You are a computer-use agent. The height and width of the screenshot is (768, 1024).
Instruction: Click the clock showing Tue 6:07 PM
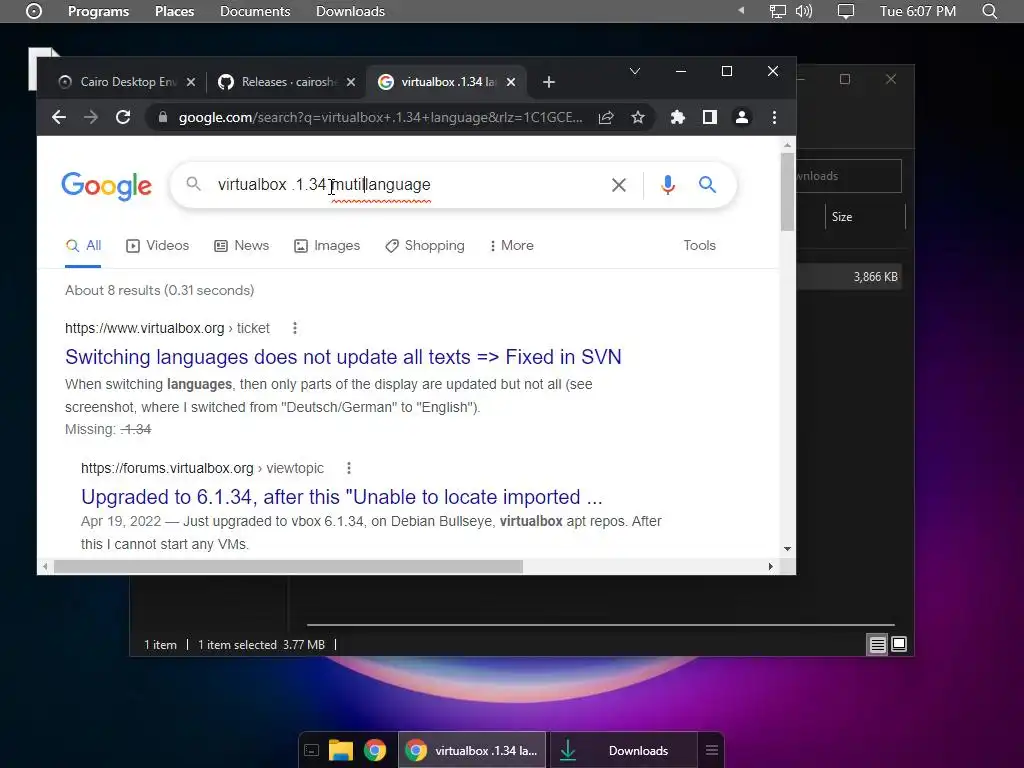918,11
